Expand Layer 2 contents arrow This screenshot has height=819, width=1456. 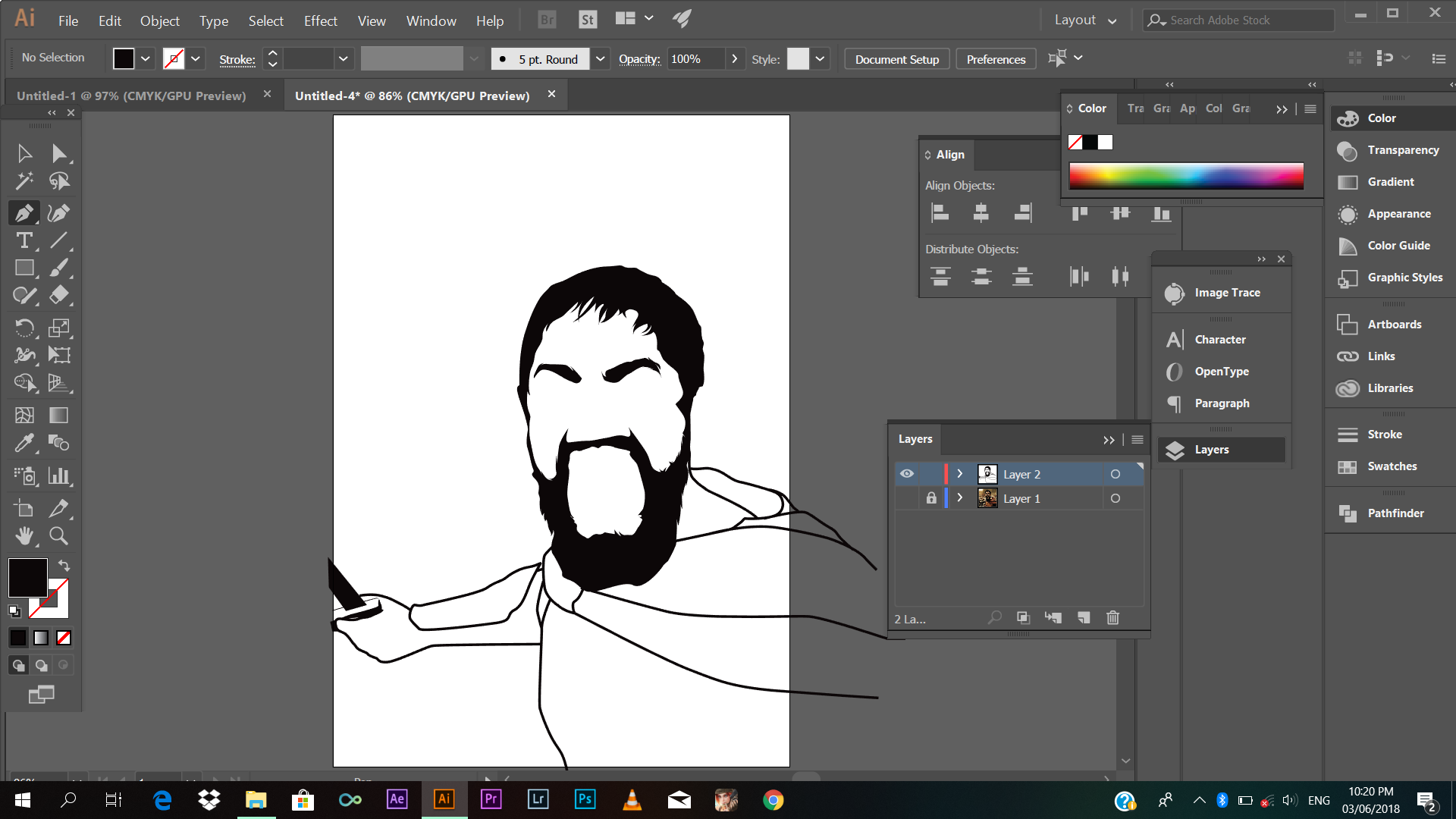959,474
